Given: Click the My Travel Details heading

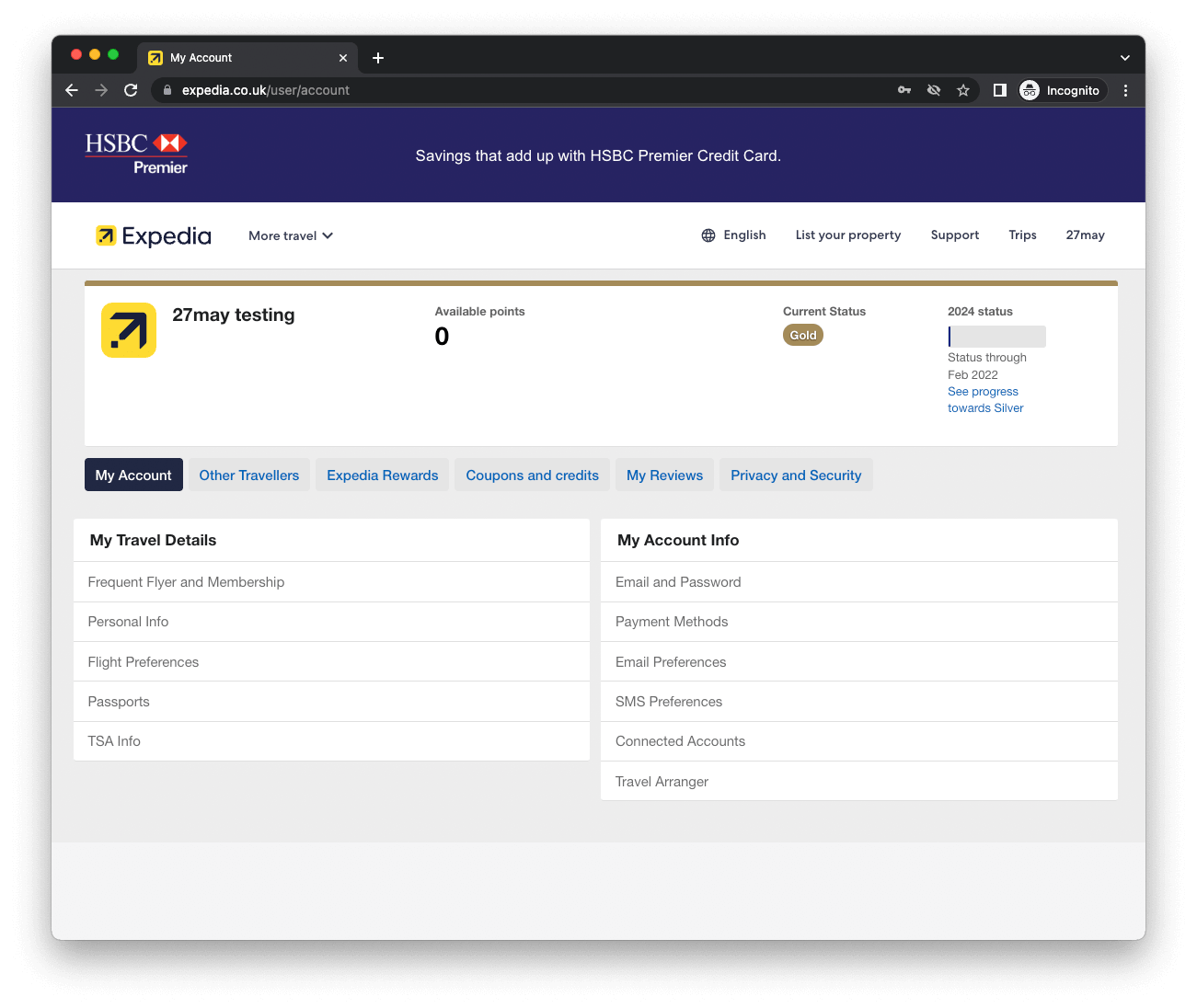Looking at the screenshot, I should coord(153,540).
